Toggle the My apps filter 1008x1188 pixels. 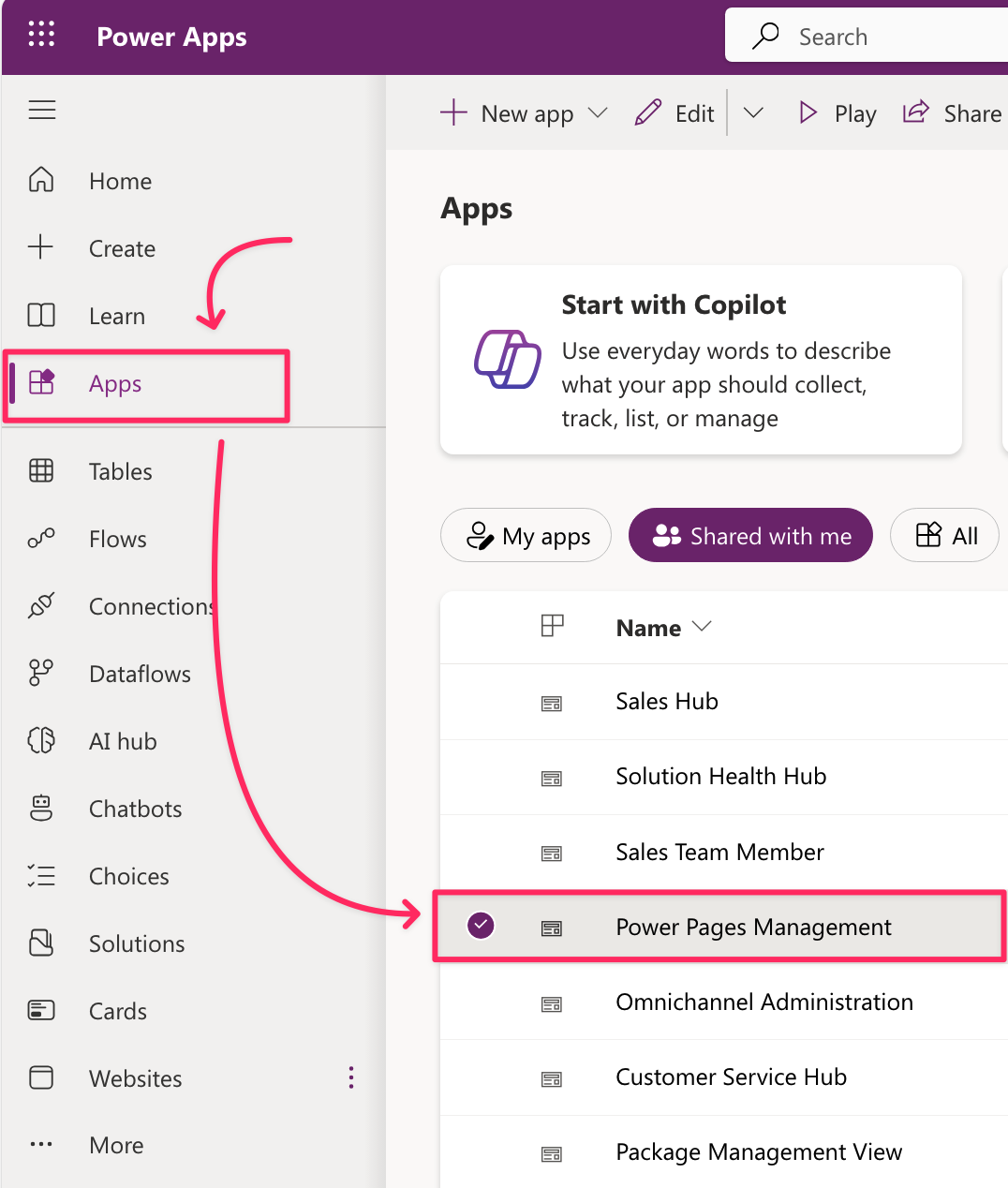(x=526, y=536)
